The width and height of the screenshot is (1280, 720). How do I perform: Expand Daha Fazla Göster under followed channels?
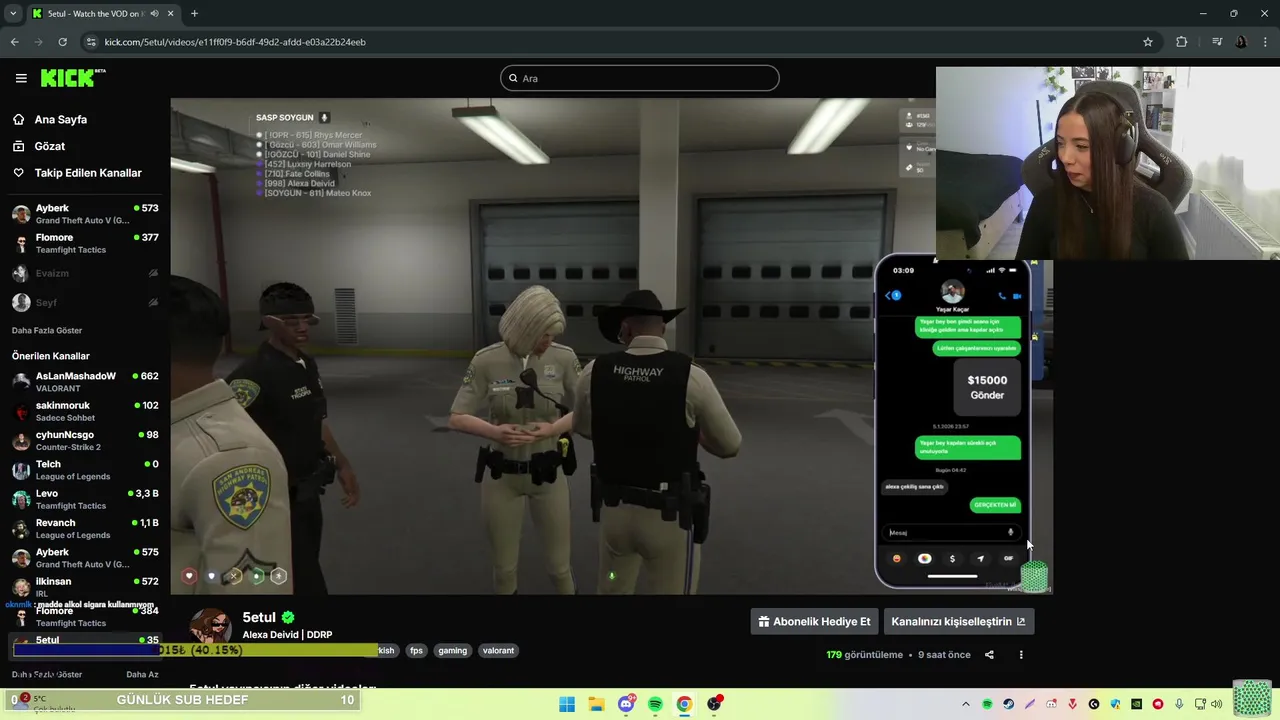coord(47,330)
